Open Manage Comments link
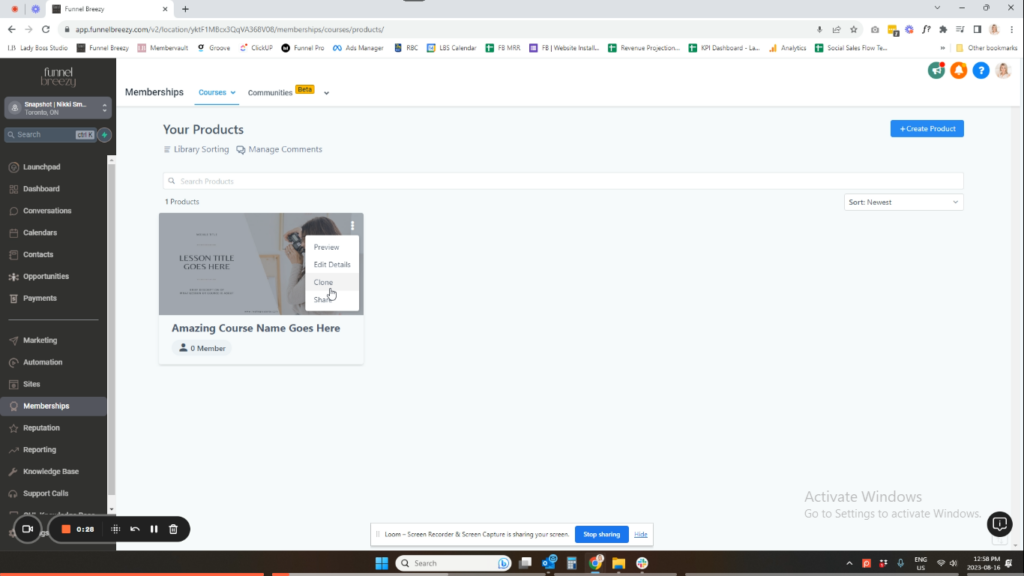 point(279,149)
